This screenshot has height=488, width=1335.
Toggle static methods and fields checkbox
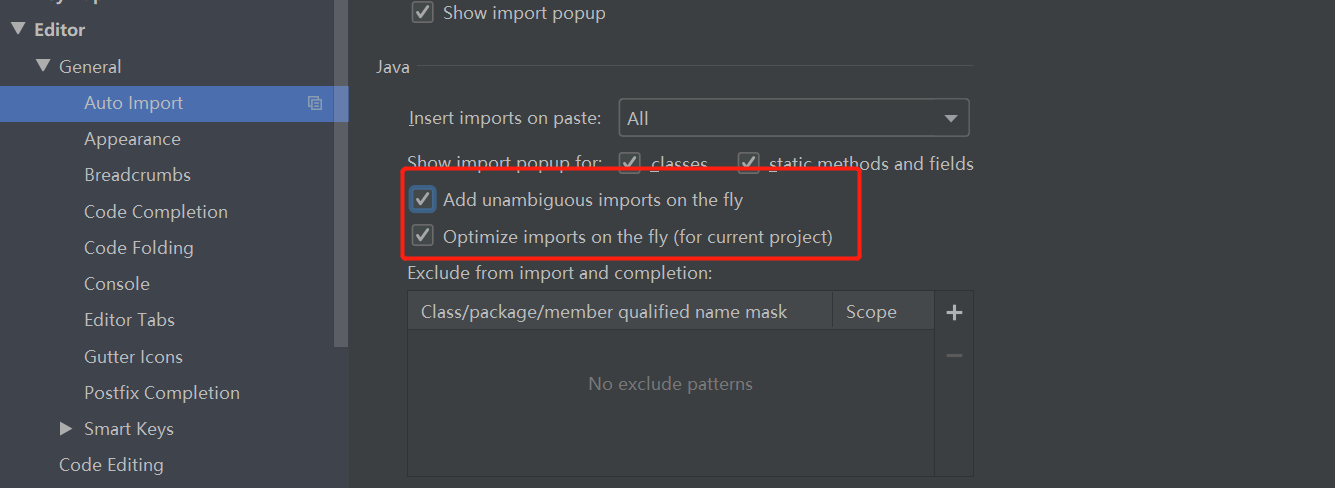pos(749,163)
